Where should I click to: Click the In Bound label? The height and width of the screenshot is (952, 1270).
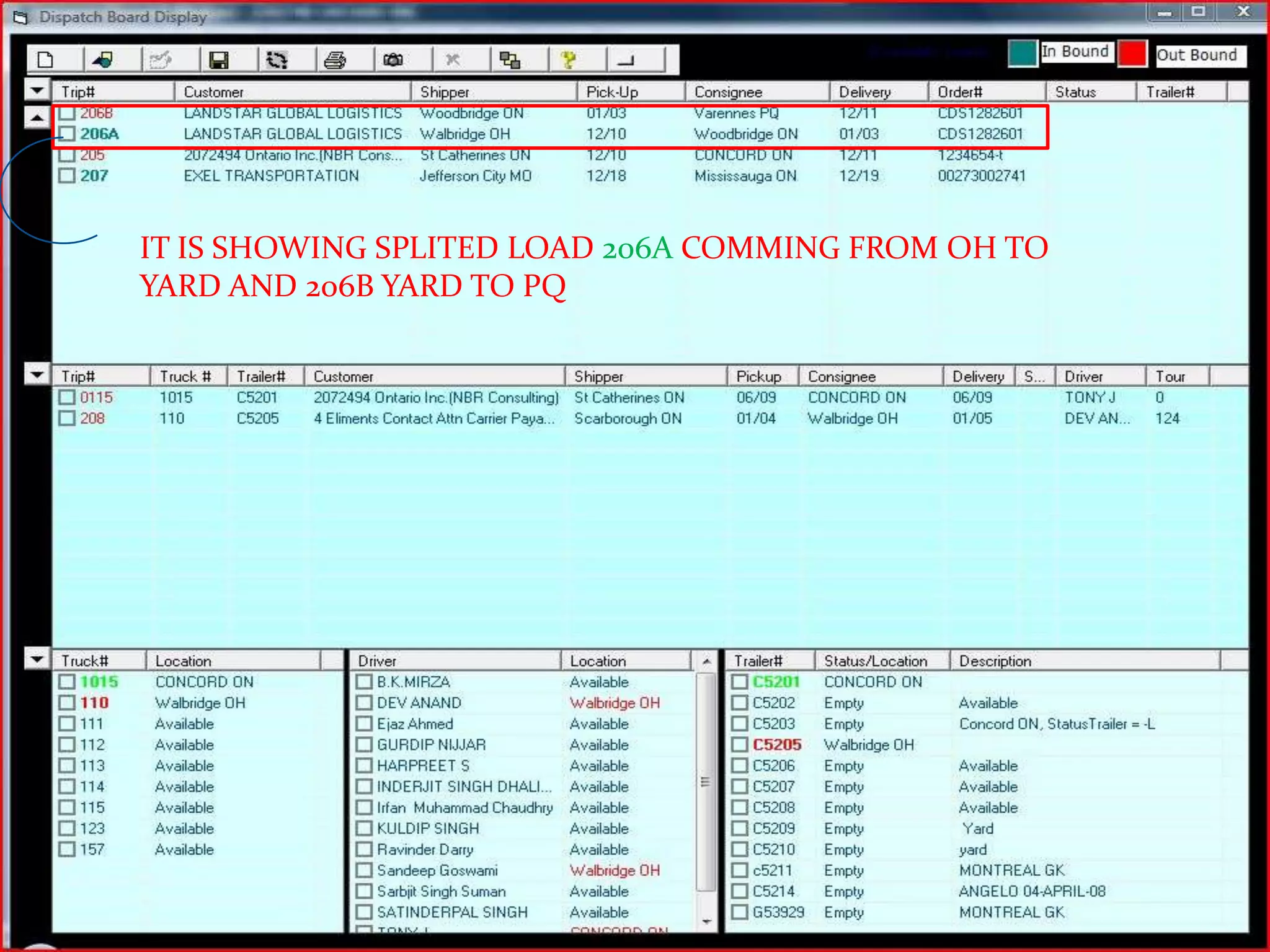pos(1075,51)
